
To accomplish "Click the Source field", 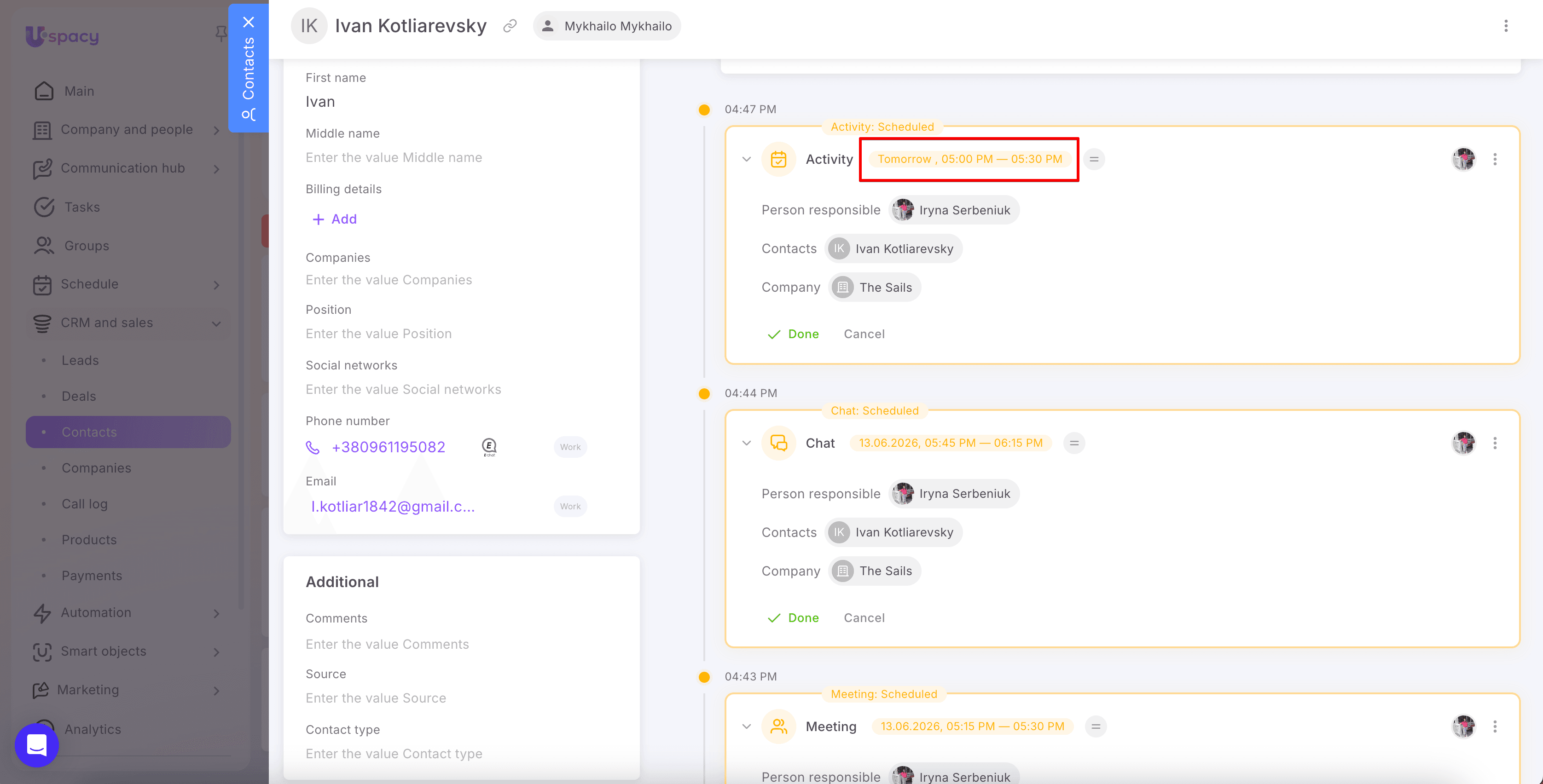I will (x=376, y=698).
